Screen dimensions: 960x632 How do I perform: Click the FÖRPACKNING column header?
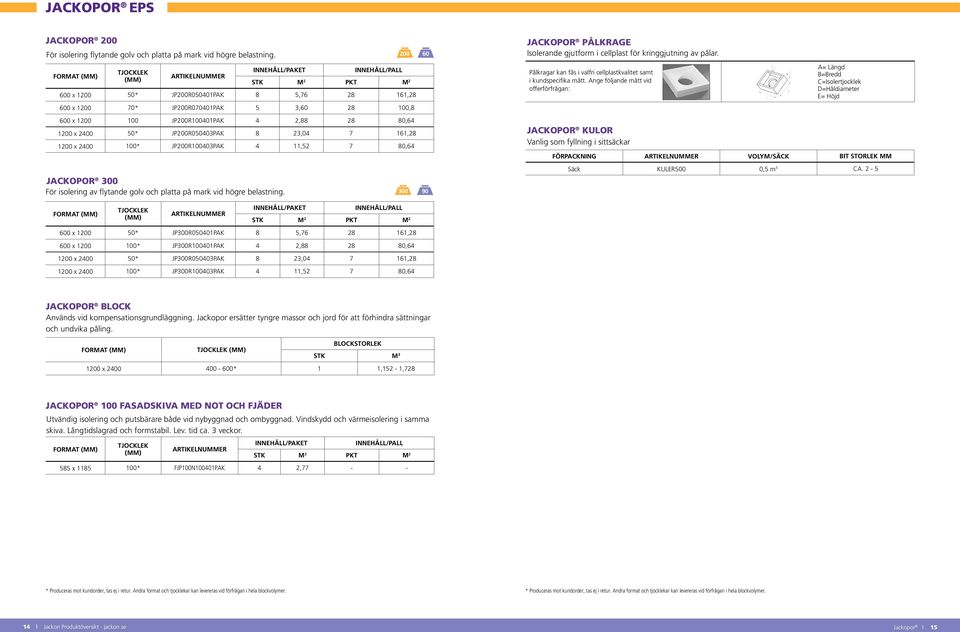[x=574, y=156]
